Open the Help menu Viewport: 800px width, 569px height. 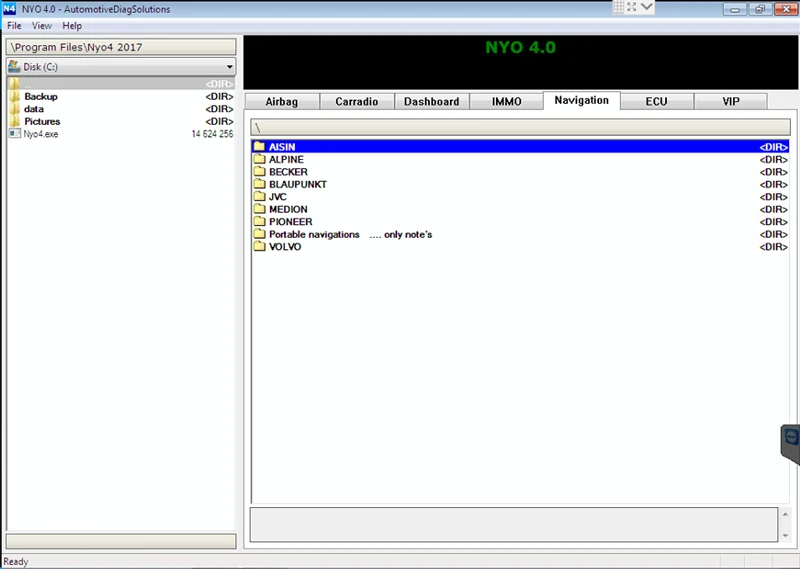72,26
